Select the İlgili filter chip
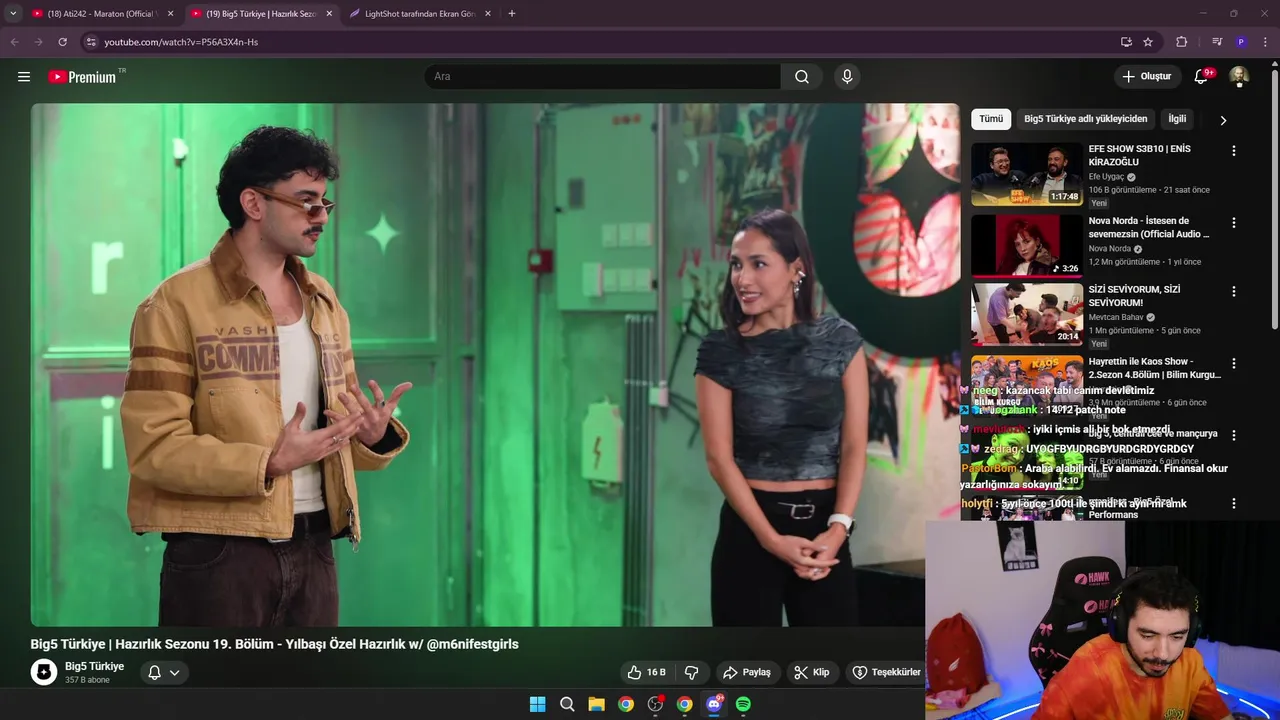Screen dimensions: 1280x720 point(1177,119)
